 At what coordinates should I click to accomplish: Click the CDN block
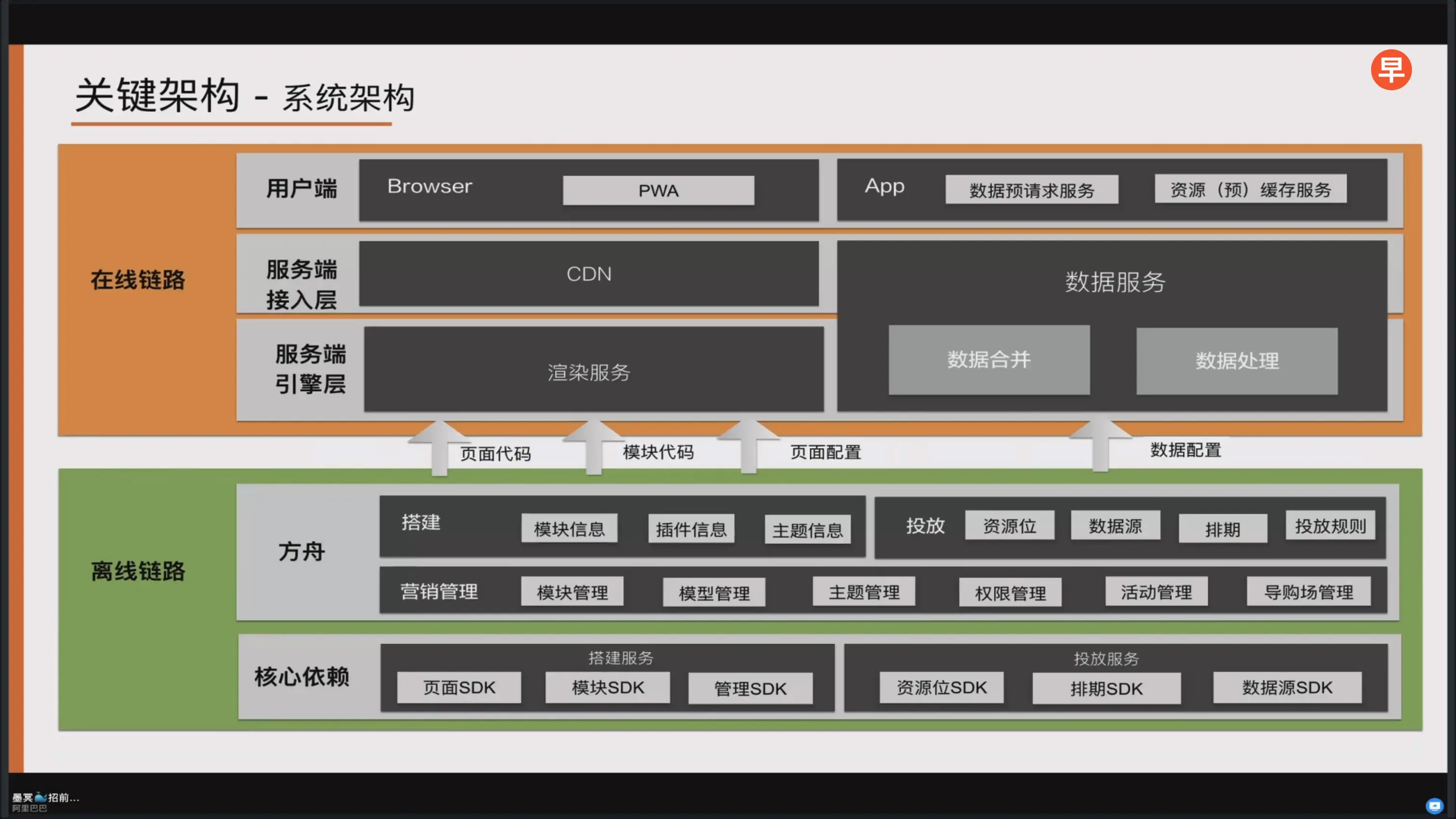click(588, 273)
